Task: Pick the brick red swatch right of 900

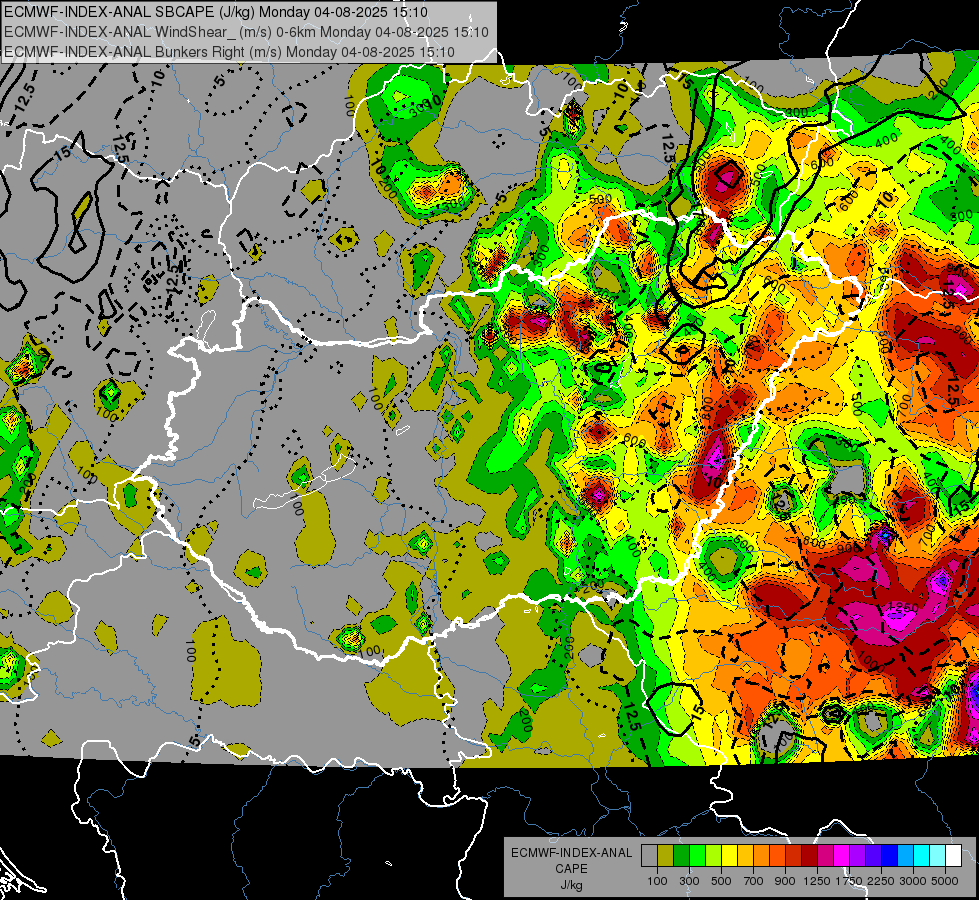Action: click(794, 855)
